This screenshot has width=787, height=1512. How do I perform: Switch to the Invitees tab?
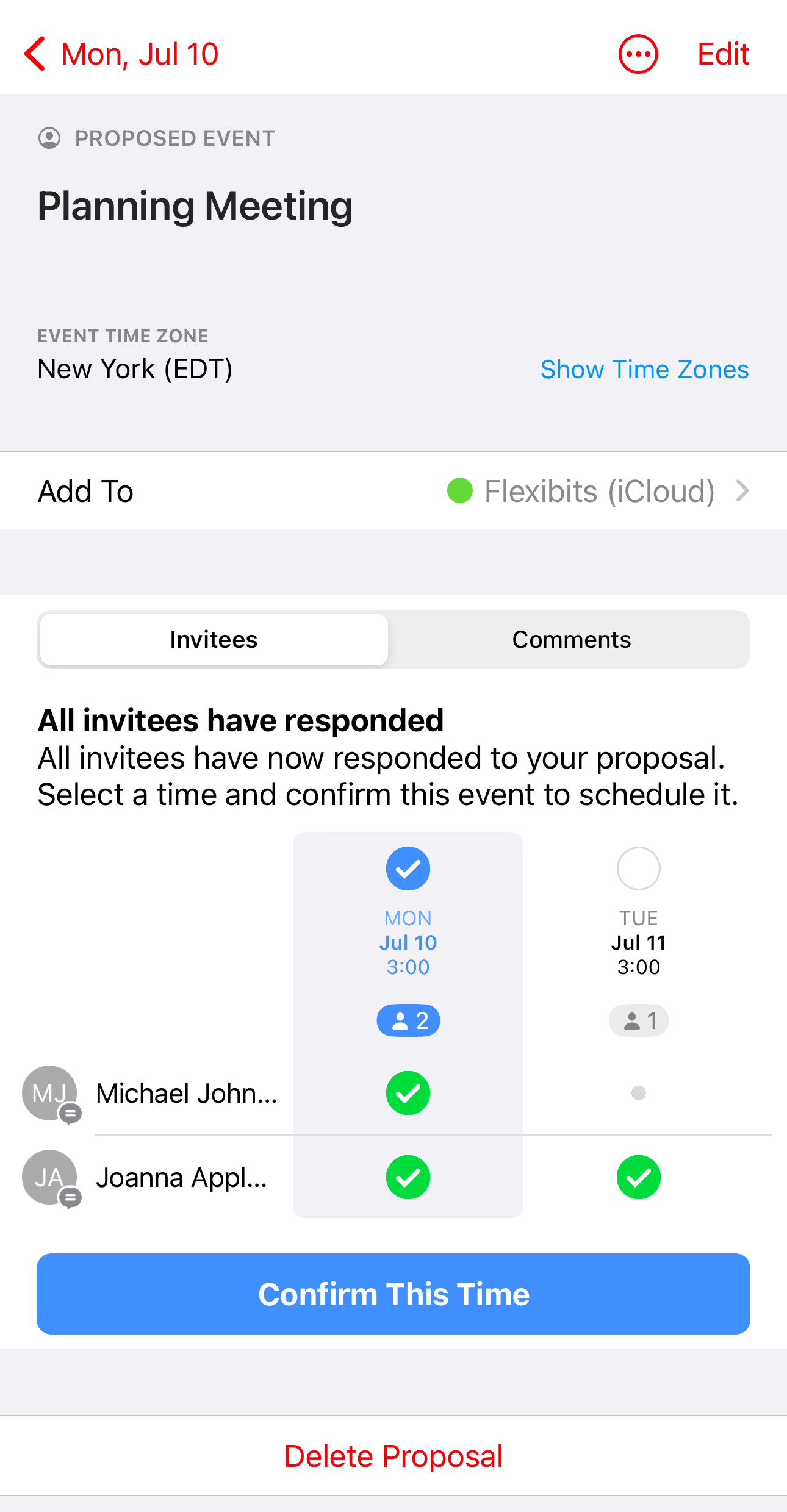coord(214,639)
